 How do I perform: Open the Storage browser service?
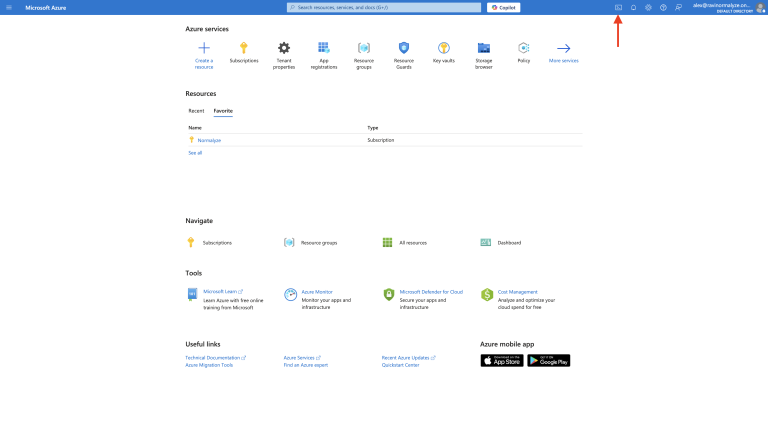coord(483,52)
